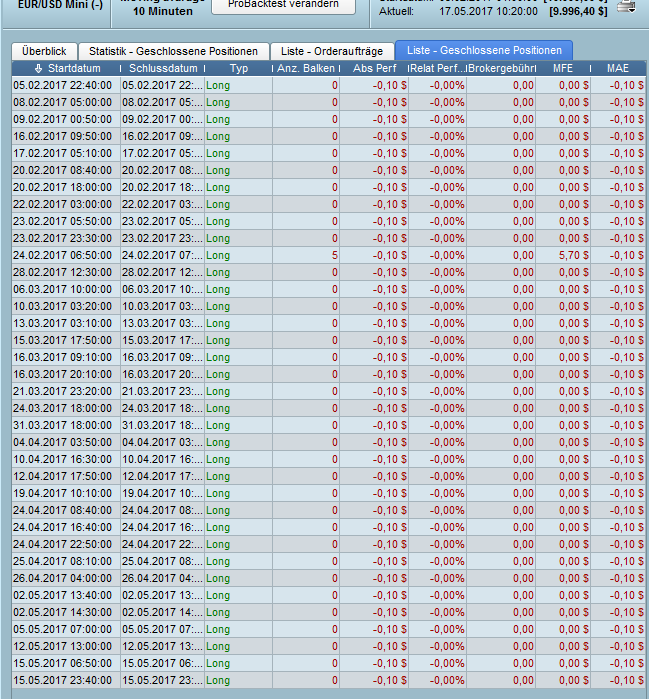Sort by Anz. Balken column header

tap(306, 69)
